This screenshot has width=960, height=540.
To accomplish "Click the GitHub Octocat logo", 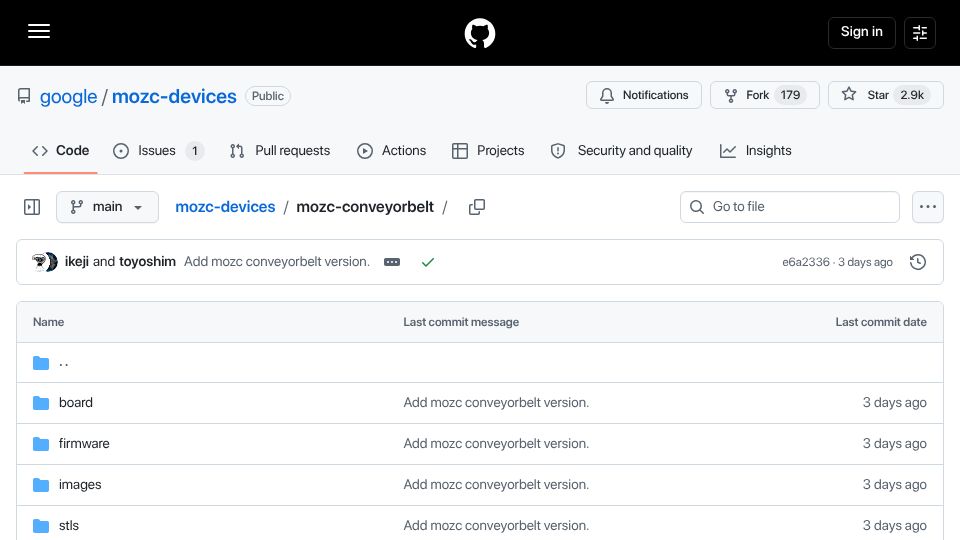I will coord(479,33).
